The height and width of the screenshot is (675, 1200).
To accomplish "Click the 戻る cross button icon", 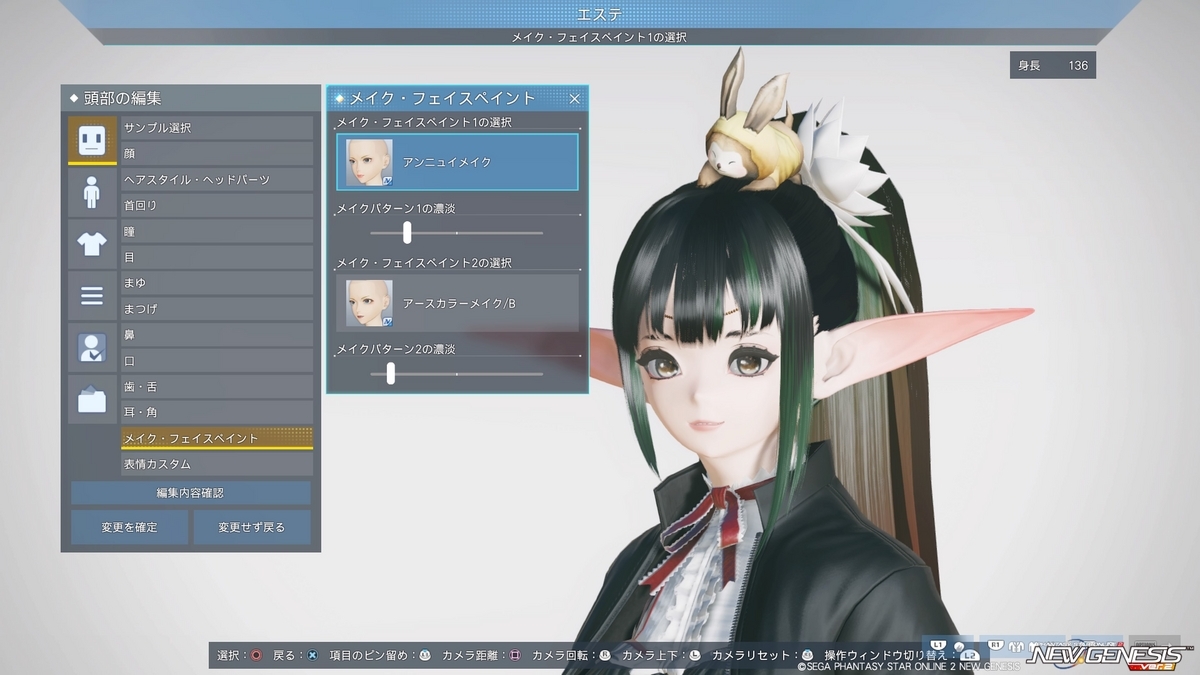I will click(x=312, y=655).
